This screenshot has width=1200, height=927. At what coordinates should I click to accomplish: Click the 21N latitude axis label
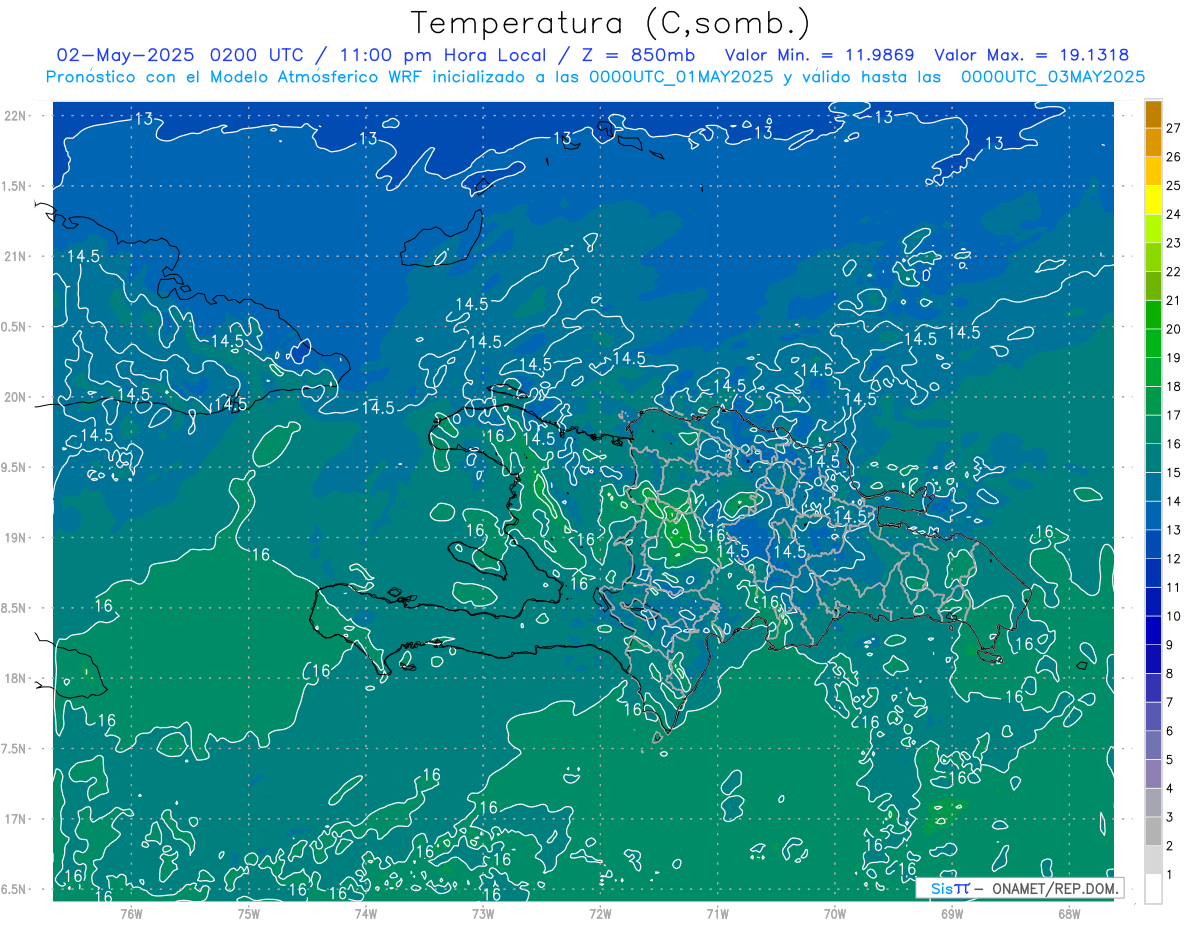(x=17, y=256)
